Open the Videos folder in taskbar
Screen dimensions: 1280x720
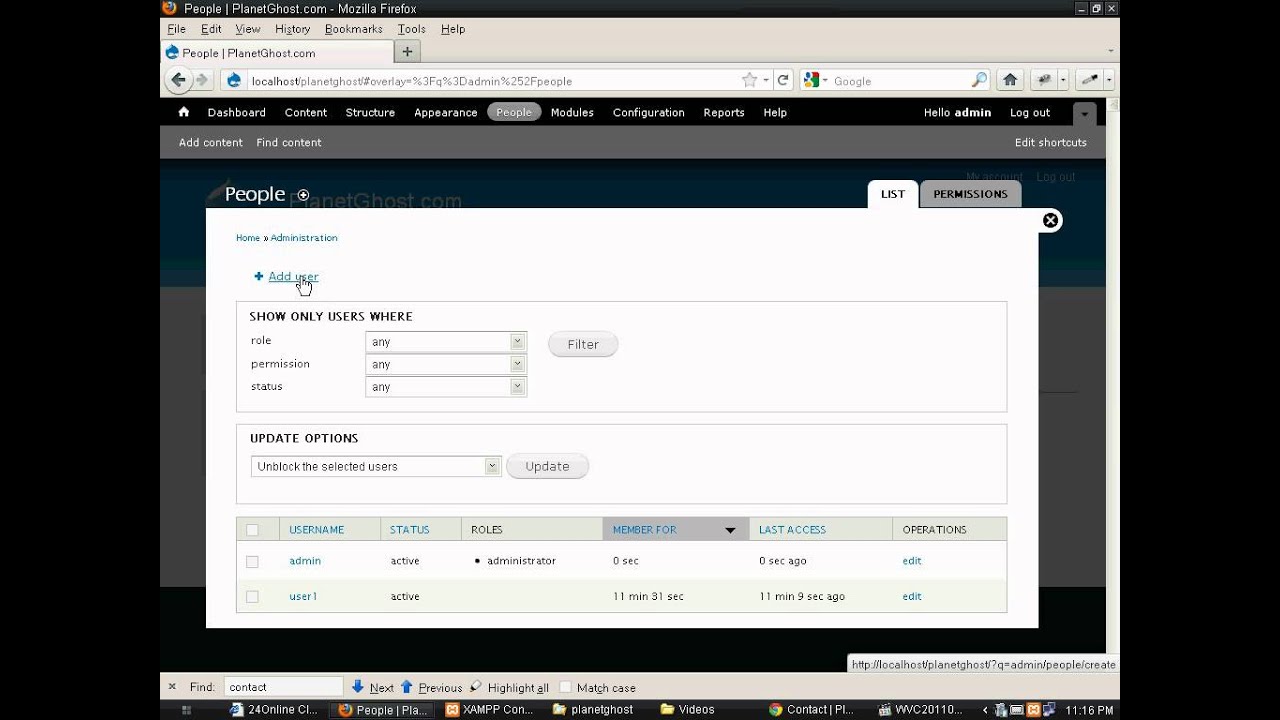(688, 710)
